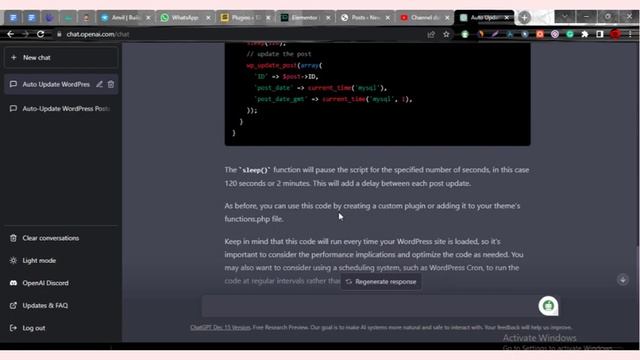Click Regenerate response button
This screenshot has width=640, height=360.
tap(381, 282)
